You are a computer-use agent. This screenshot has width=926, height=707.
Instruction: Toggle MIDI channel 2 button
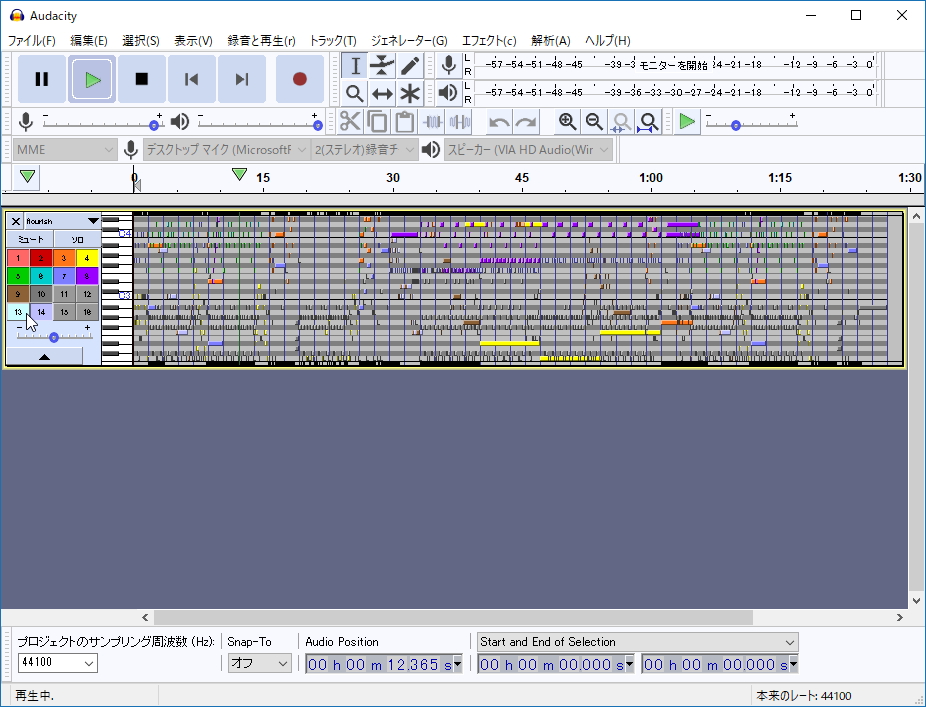(x=41, y=258)
